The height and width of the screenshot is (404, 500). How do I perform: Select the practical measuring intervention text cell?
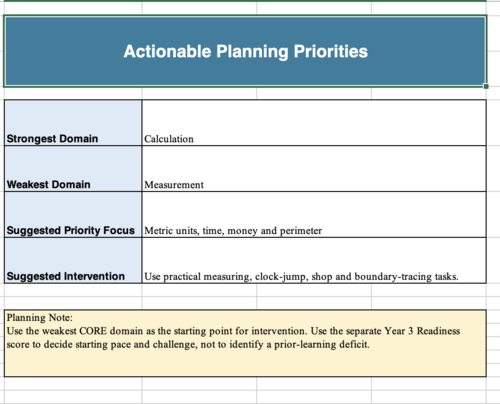click(x=314, y=261)
